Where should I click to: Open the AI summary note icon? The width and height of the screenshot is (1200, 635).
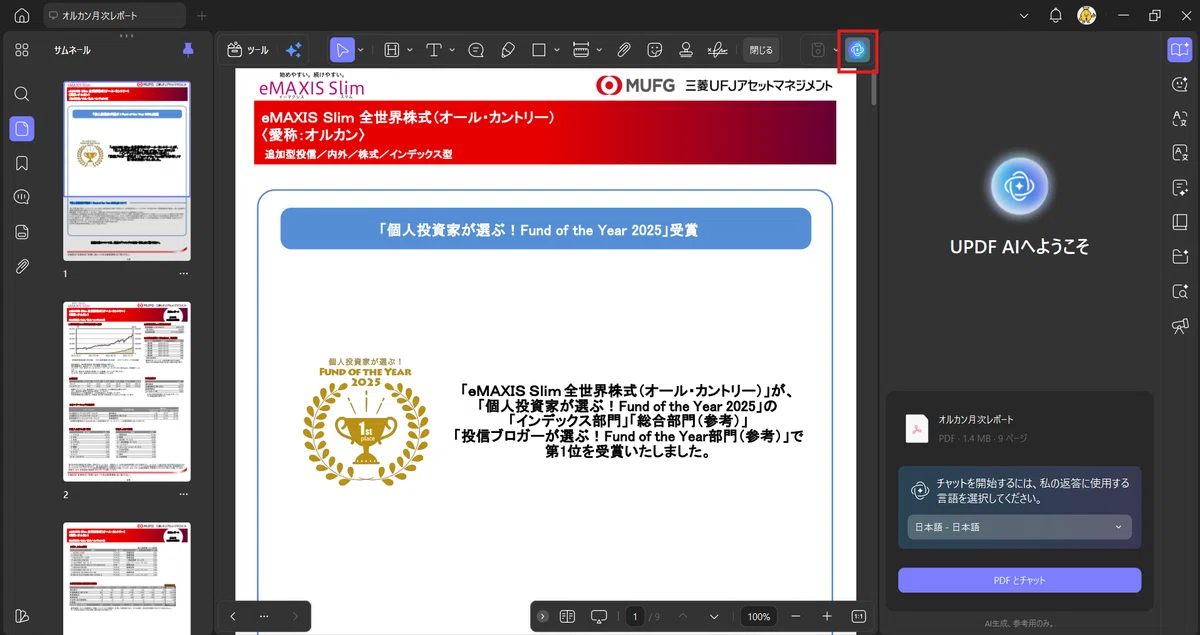tap(1179, 188)
